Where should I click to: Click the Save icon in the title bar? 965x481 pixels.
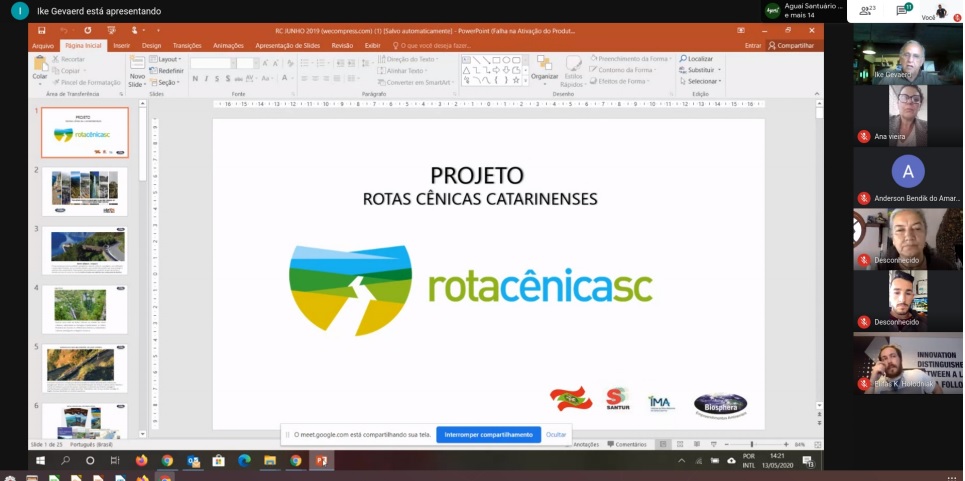coord(41,30)
